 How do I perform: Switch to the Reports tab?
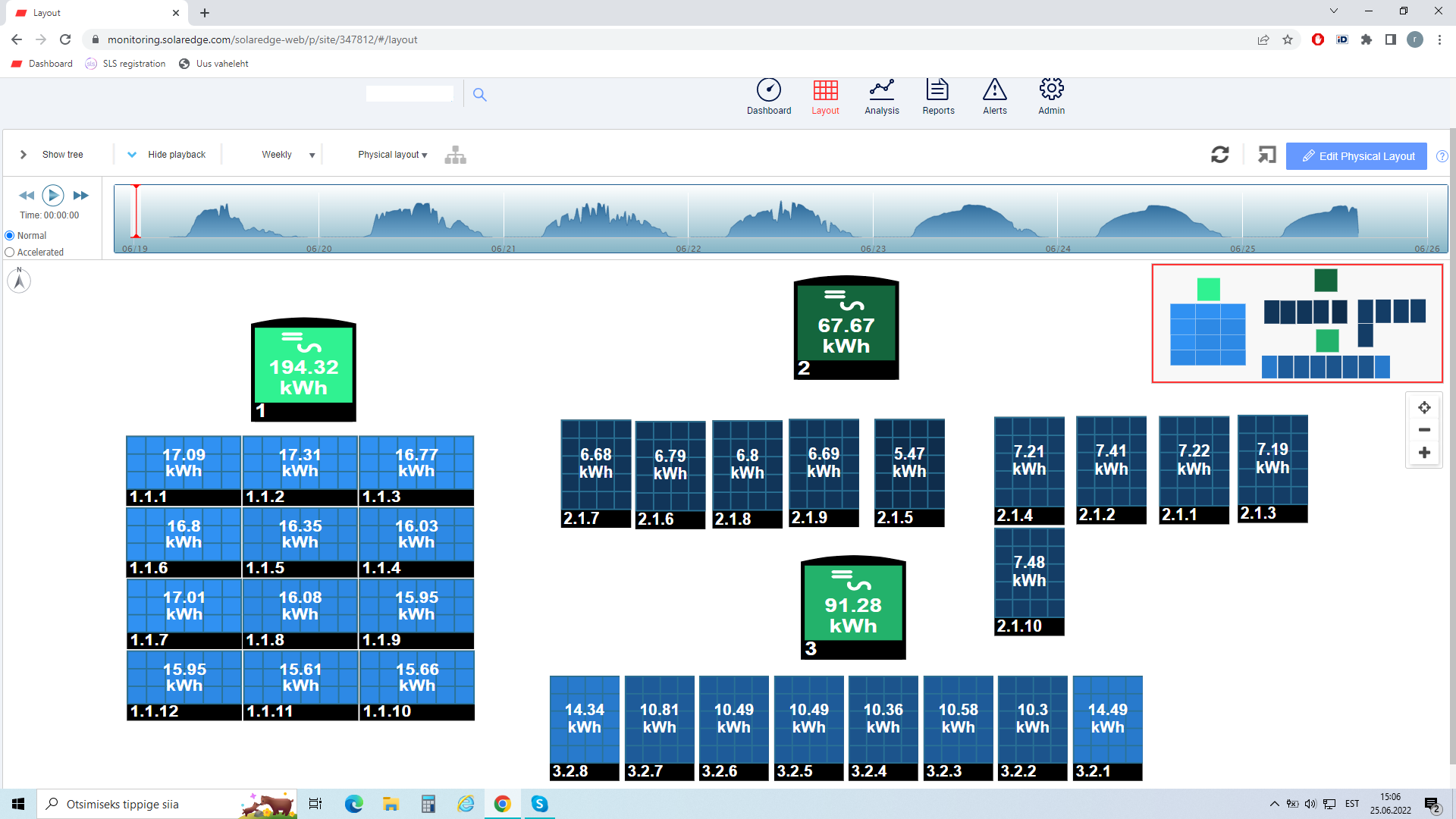[x=938, y=97]
